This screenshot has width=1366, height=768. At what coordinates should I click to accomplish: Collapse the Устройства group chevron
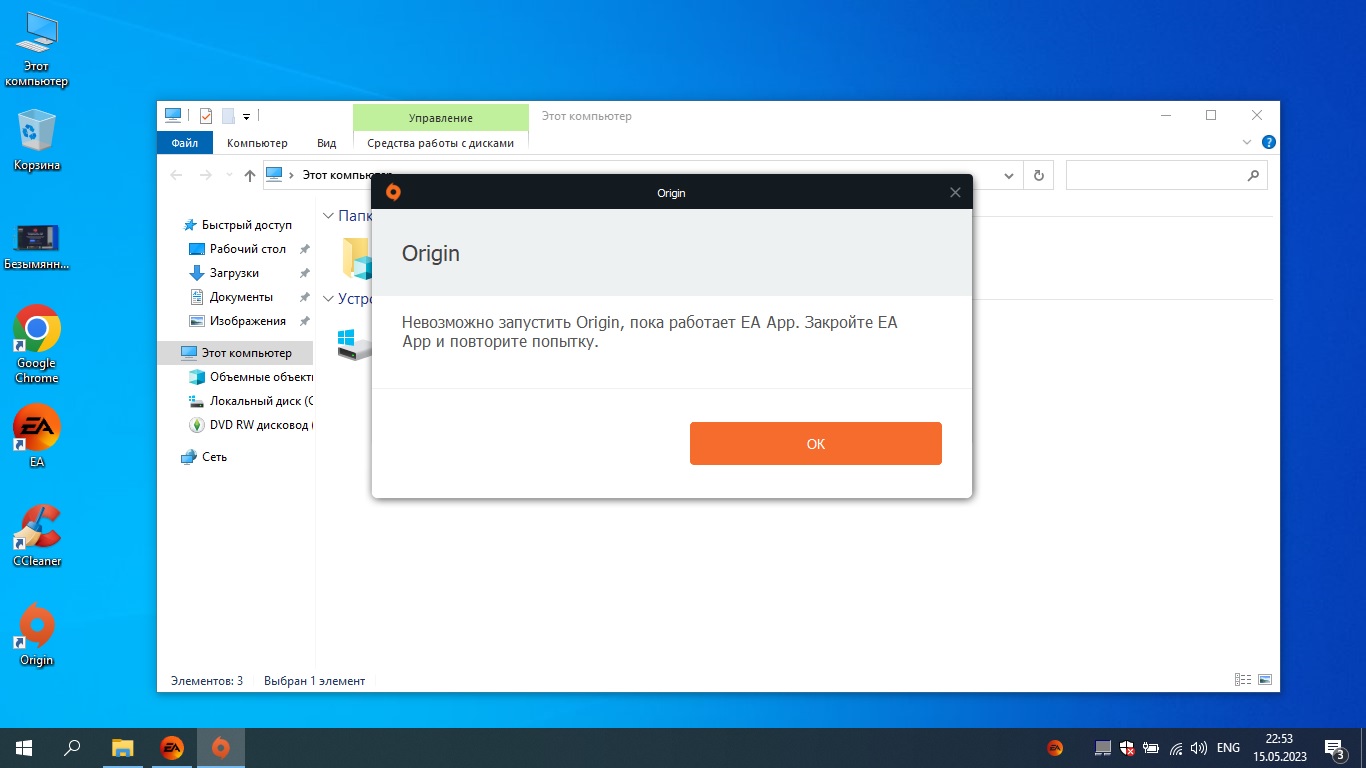pos(328,298)
